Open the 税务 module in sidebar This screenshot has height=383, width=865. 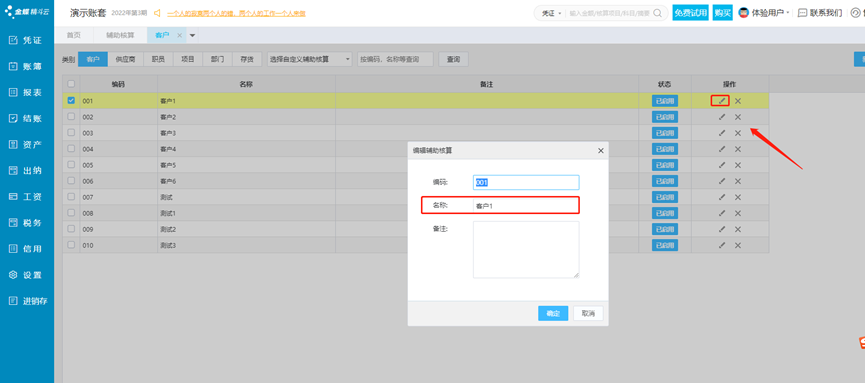click(x=26, y=223)
